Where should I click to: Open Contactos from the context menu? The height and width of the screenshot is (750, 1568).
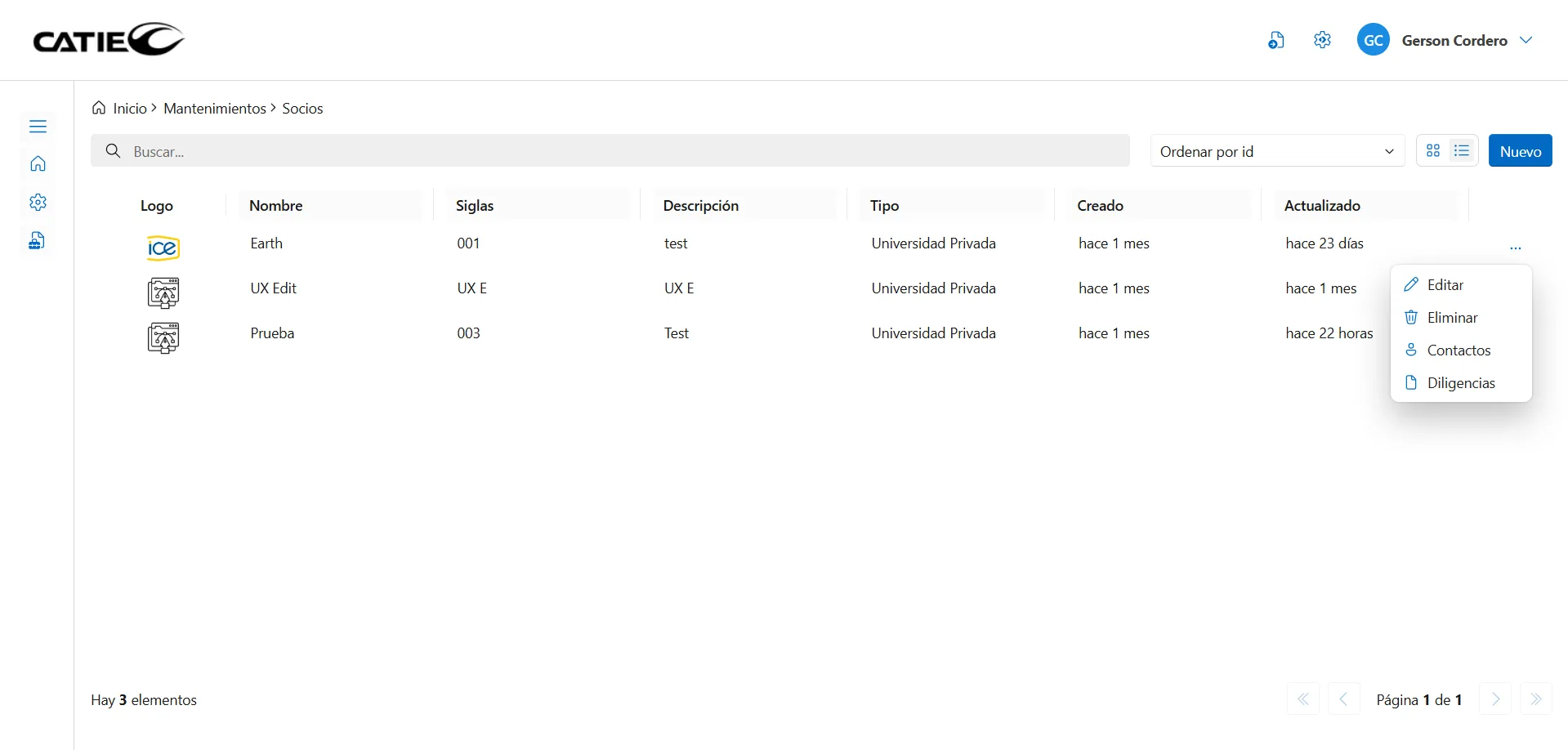click(x=1459, y=350)
